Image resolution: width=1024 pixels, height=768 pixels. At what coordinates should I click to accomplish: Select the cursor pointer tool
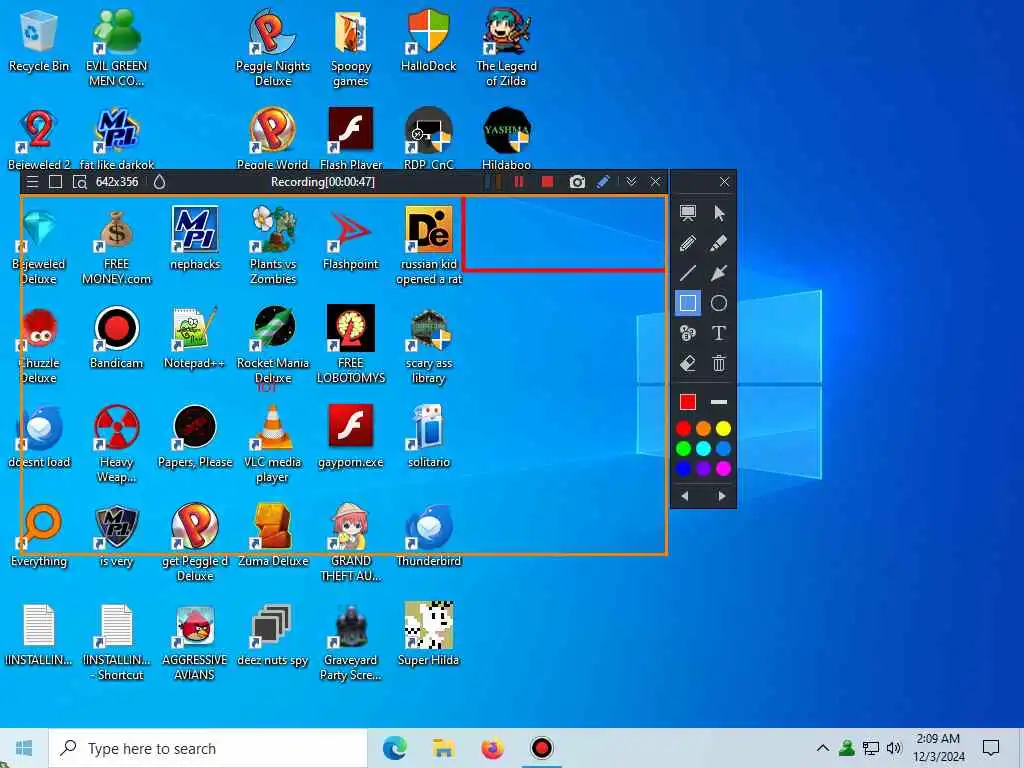[x=719, y=213]
